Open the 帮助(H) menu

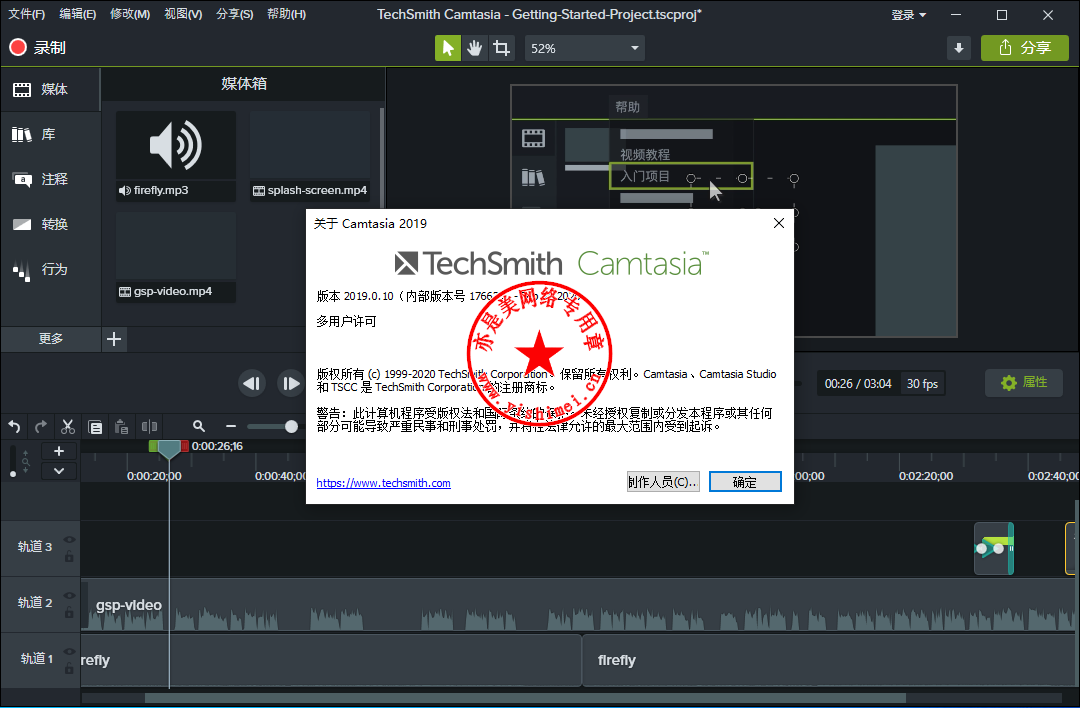286,14
